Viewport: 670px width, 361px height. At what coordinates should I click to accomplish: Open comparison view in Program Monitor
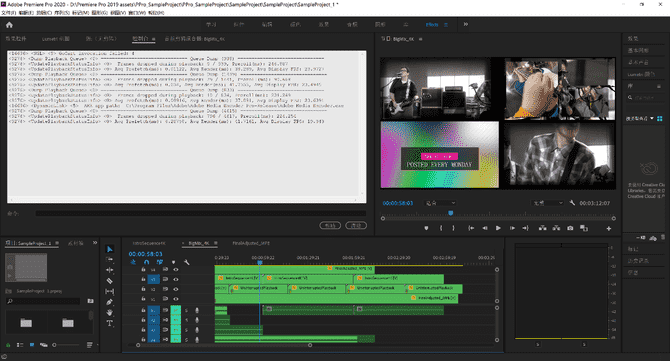tap(584, 228)
